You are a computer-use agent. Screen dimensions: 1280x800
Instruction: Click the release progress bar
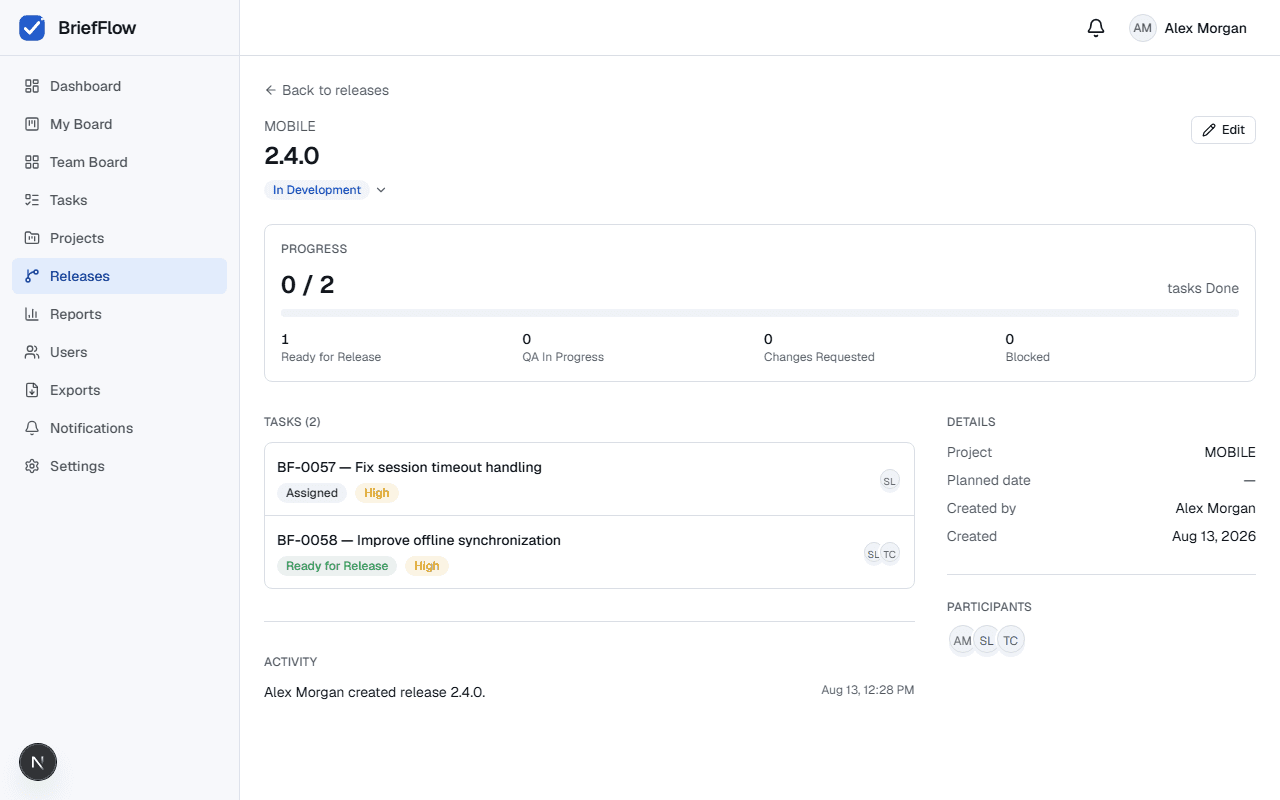[x=760, y=313]
